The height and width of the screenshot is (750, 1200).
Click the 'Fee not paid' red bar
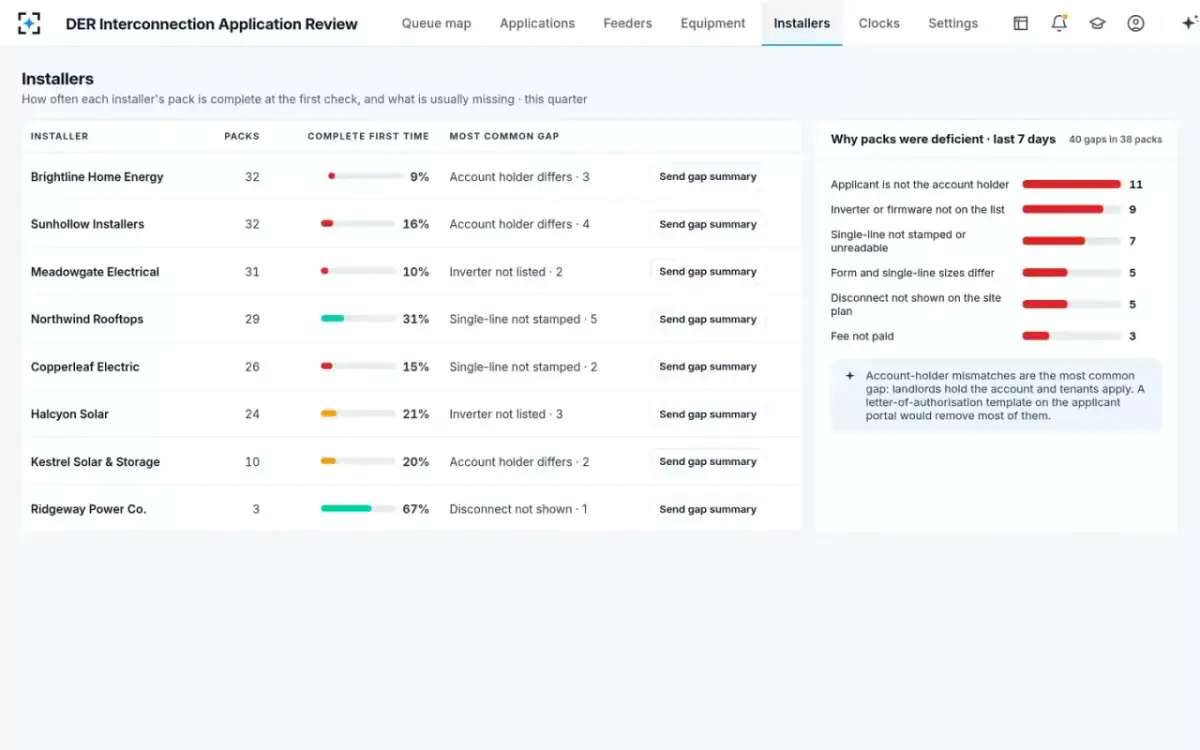pos(1036,336)
